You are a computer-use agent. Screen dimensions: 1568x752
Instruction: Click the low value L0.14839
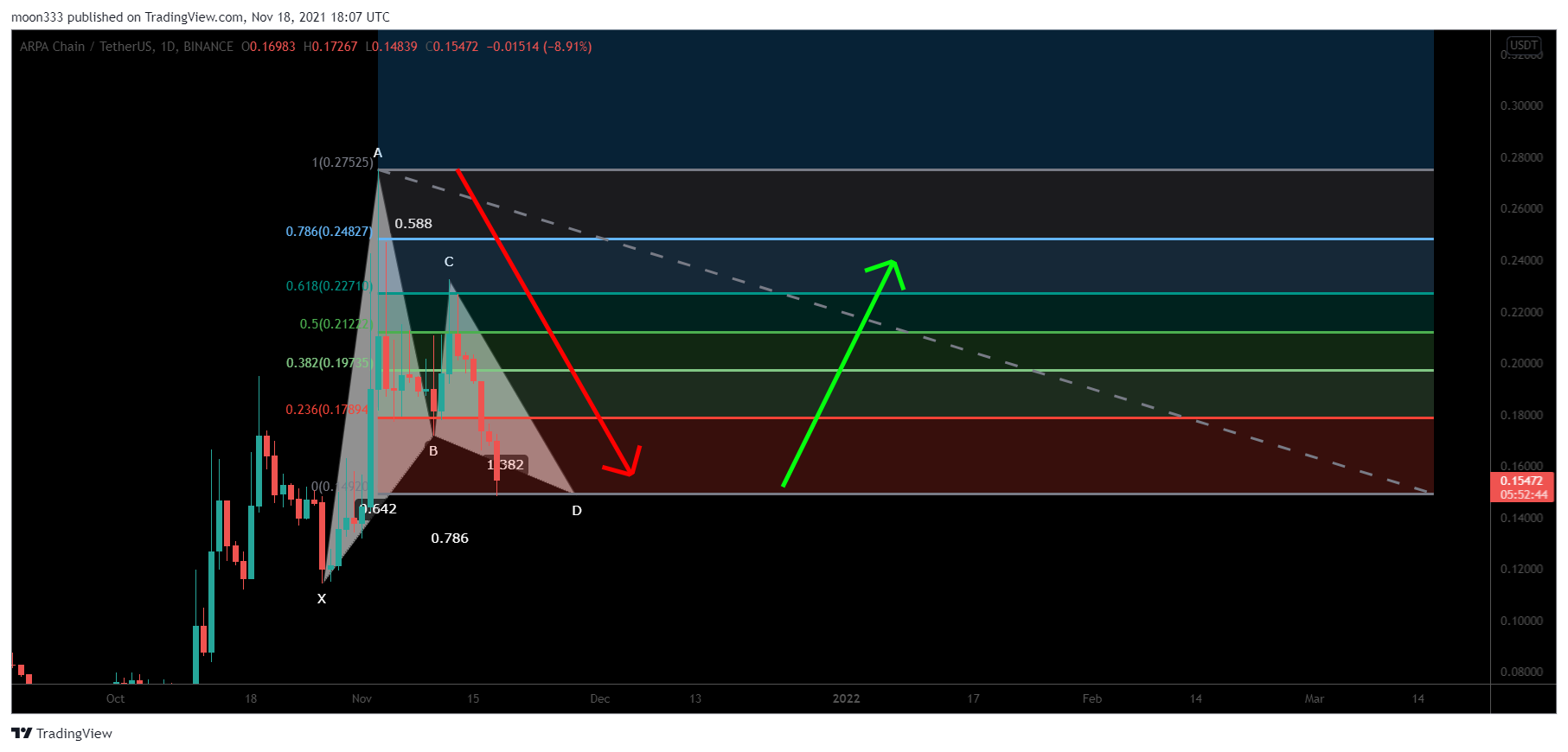click(391, 47)
